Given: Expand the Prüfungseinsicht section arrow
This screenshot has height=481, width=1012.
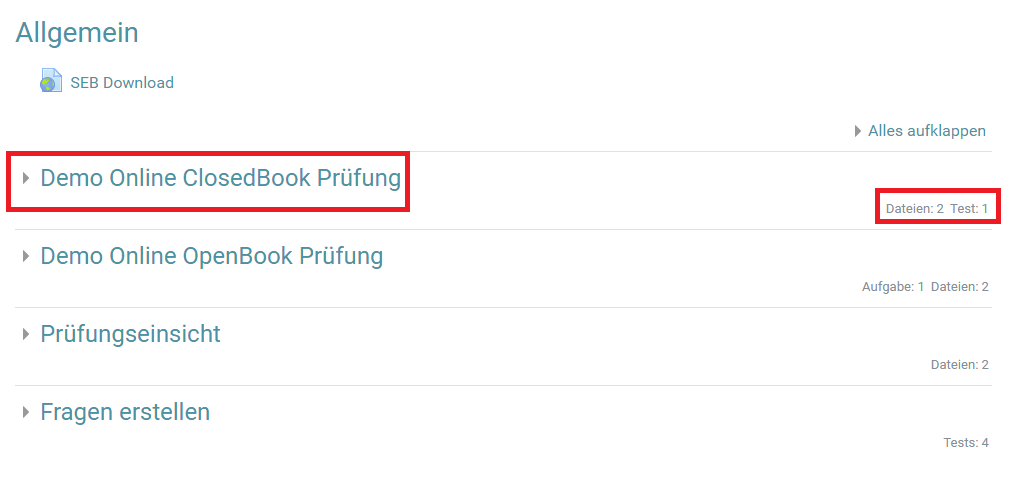Looking at the screenshot, I should pos(26,334).
